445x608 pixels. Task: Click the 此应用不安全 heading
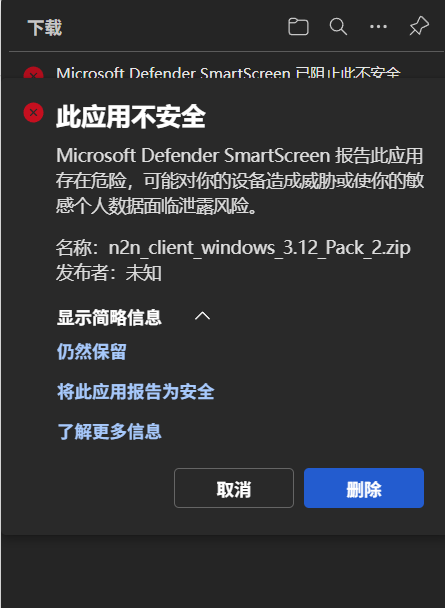[131, 116]
